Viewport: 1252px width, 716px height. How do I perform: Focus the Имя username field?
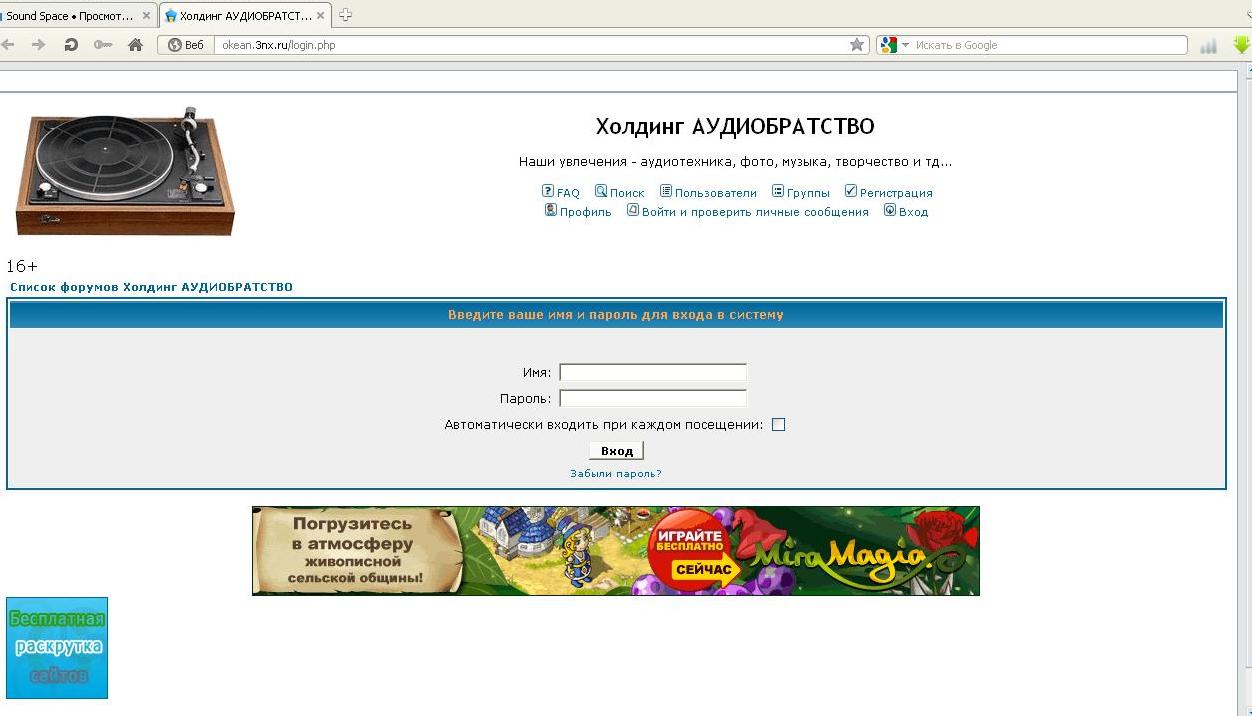[653, 373]
